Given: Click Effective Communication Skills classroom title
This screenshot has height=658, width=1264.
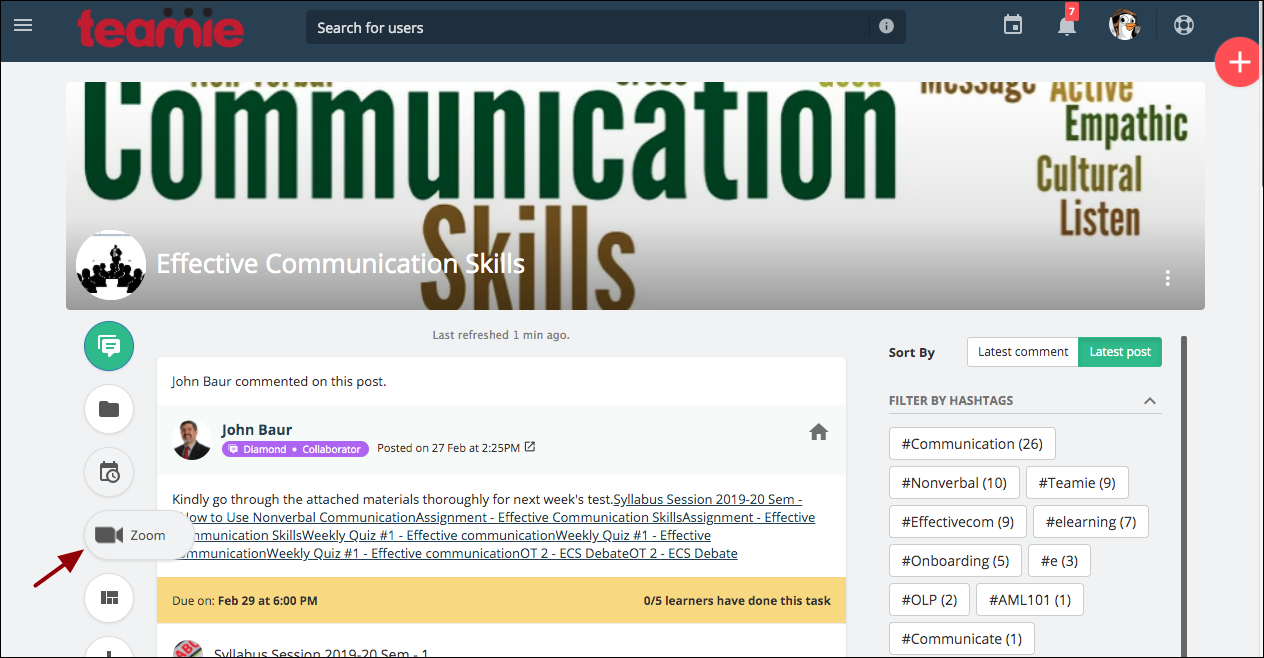Looking at the screenshot, I should pos(341,264).
